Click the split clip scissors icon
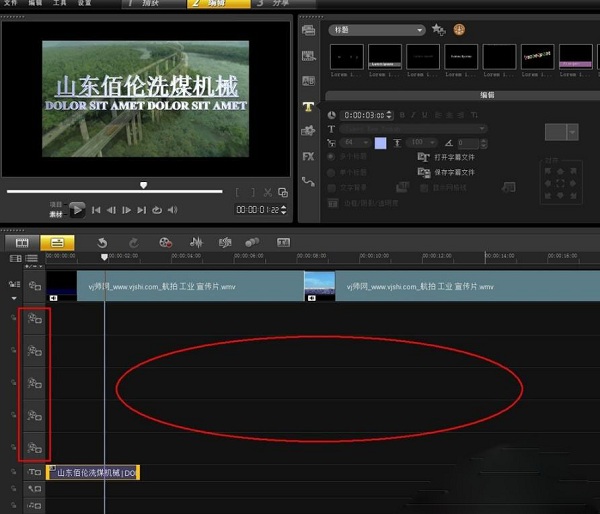 point(268,193)
